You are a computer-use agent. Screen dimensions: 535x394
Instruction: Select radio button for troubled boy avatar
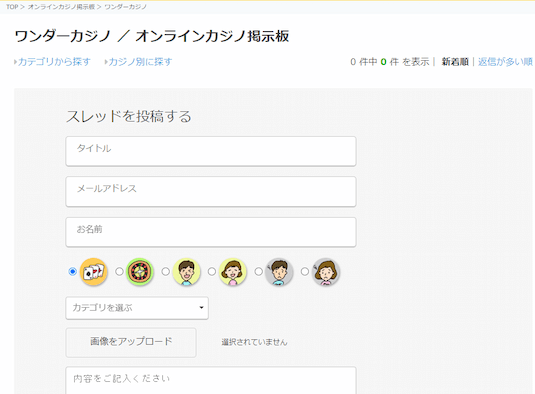coord(258,272)
